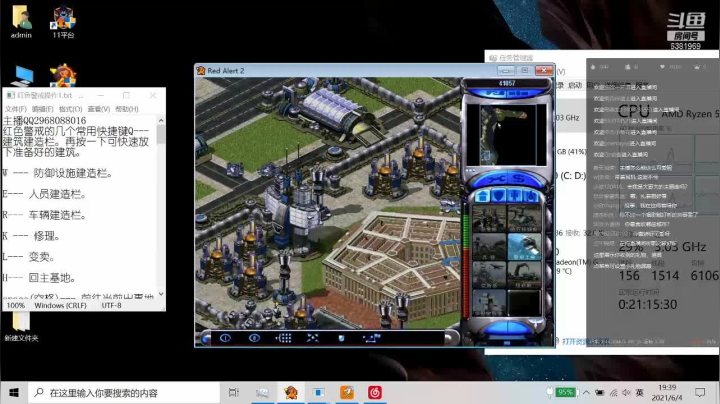
Task: Click 'UTF-8' in Notepad status bar
Action: (112, 305)
